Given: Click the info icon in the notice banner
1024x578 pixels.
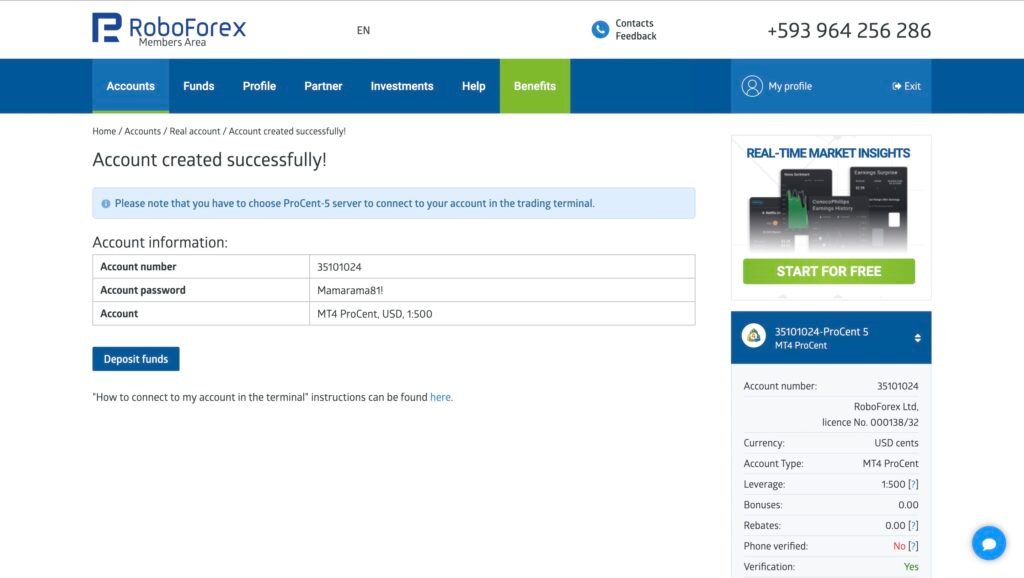Looking at the screenshot, I should point(106,204).
